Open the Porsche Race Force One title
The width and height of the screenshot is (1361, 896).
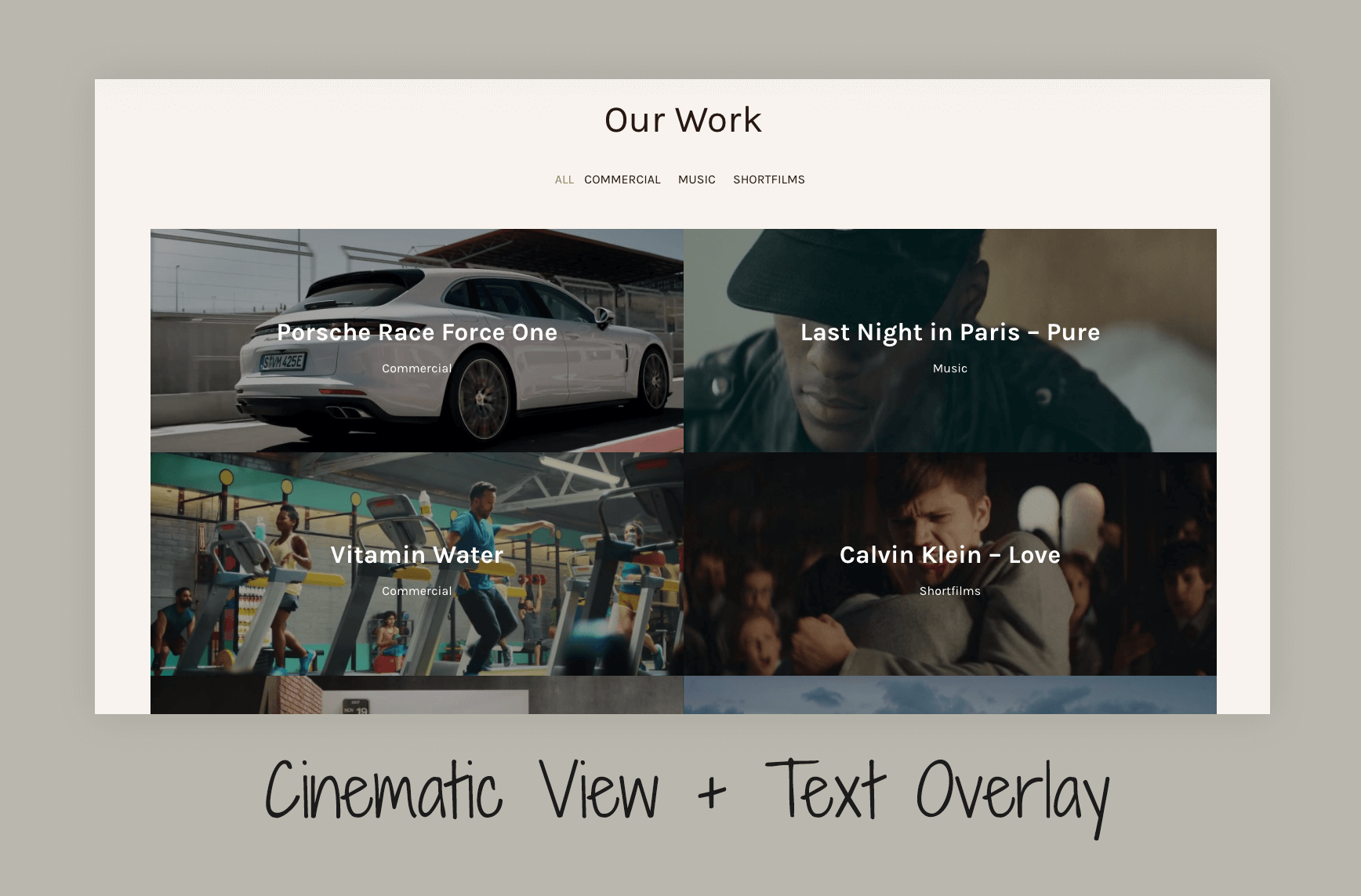tap(416, 332)
